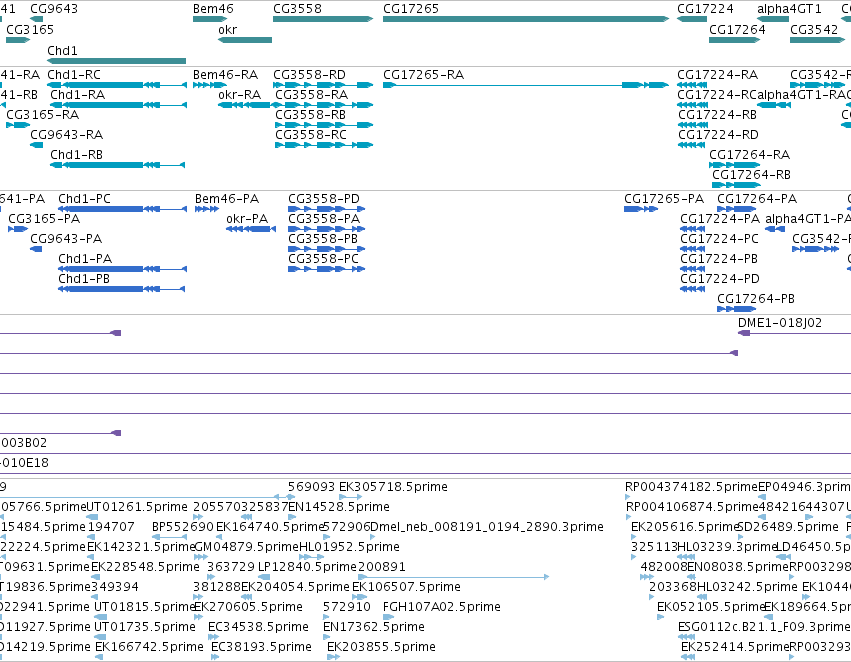This screenshot has width=851, height=662.
Task: Click protein label CG3558-PD
Action: [324, 199]
